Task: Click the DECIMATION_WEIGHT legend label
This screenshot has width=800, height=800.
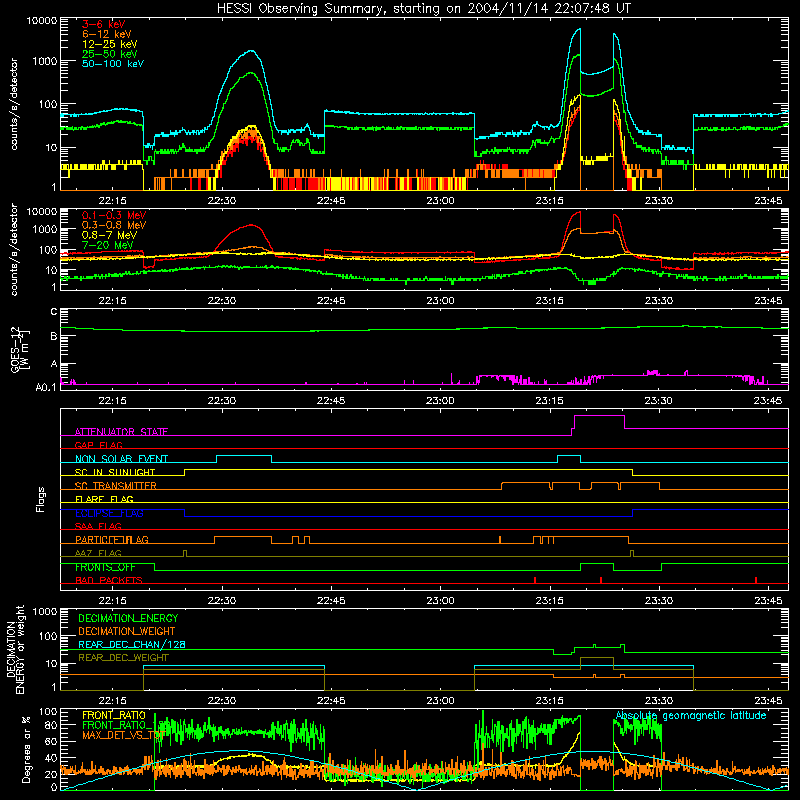Action: 127,631
